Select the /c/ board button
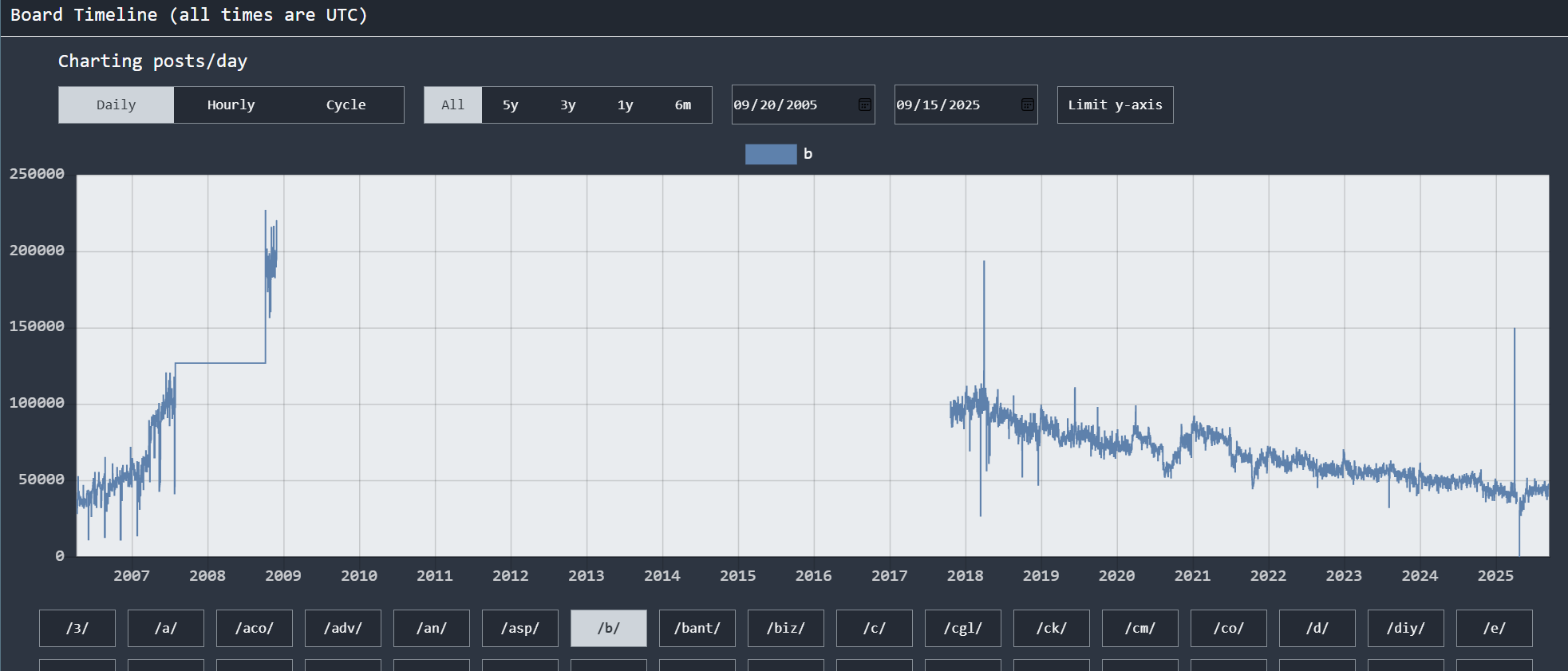The image size is (1568, 671). [875, 628]
